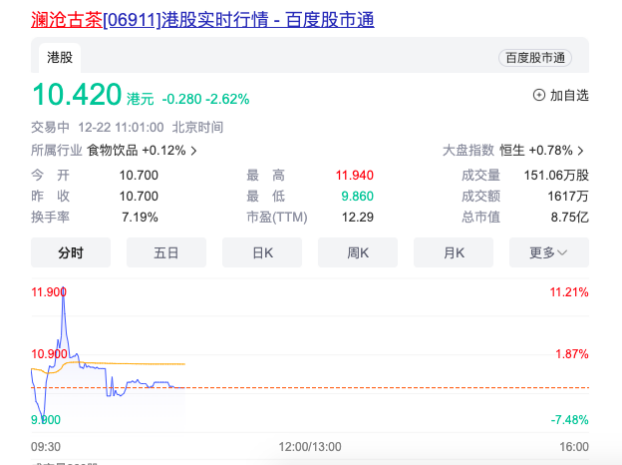Click 最高 value 11.940
Screen dimensions: 622x465
tap(355, 175)
